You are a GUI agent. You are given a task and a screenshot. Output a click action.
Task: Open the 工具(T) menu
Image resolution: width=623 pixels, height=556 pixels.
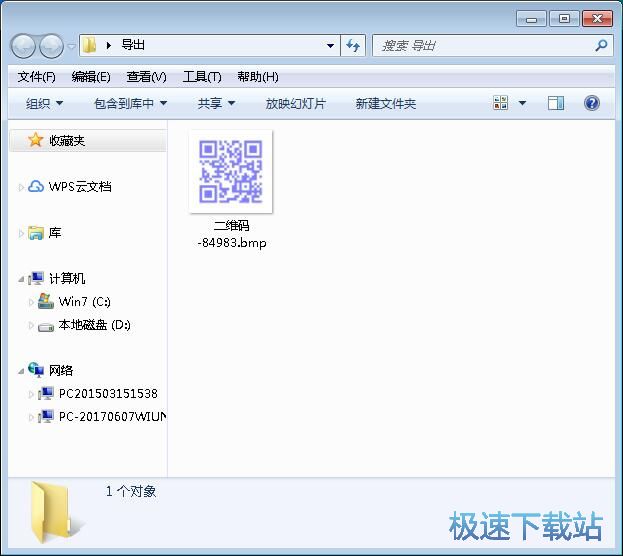tap(202, 76)
